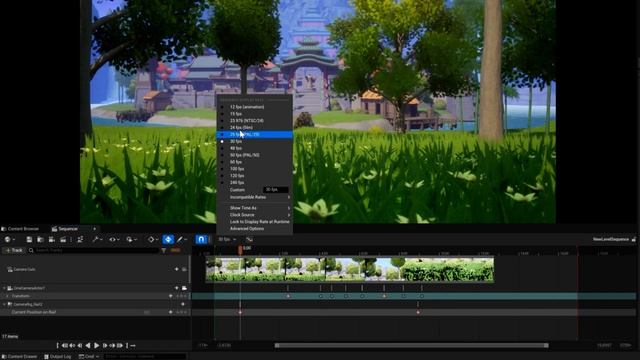Switch to the Content Browser tab
Image resolution: width=640 pixels, height=360 pixels.
point(20,229)
